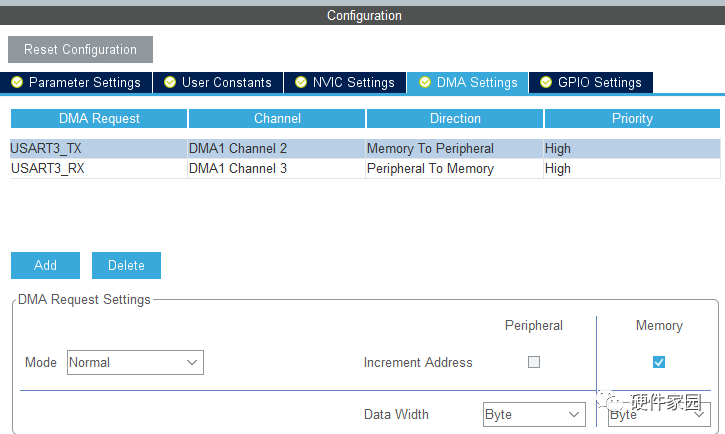The height and width of the screenshot is (434, 725).
Task: Select the USART3_RX DMA request row
Action: pos(97,169)
